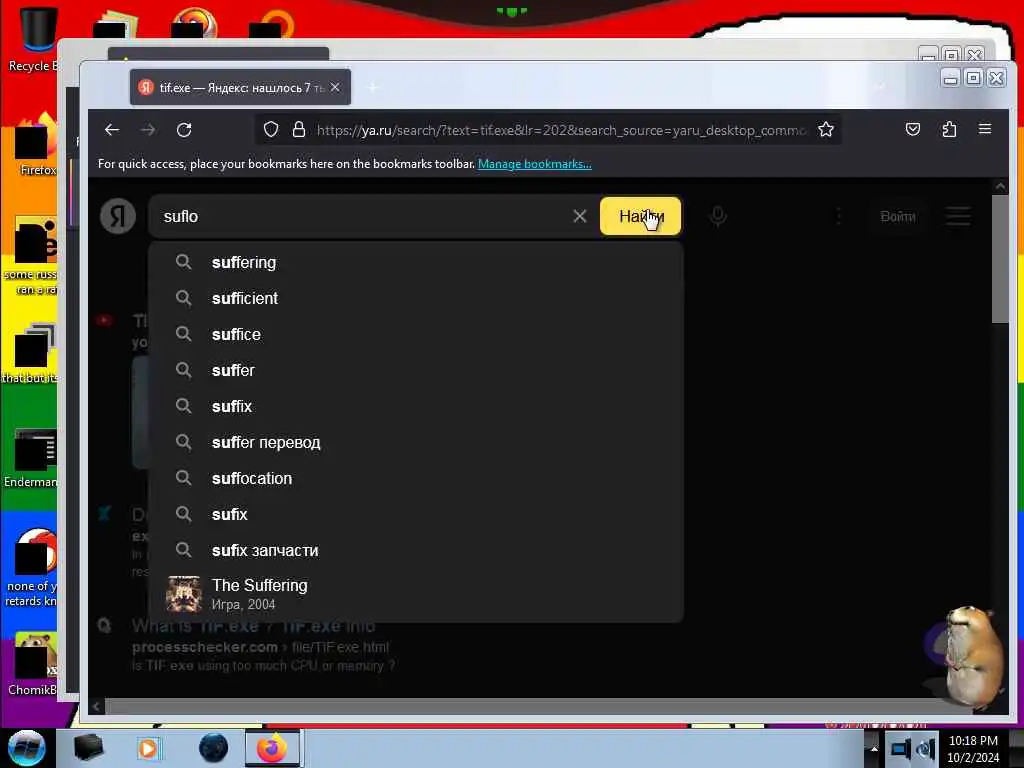Open Firefox in the taskbar
The image size is (1024, 768).
pos(272,748)
